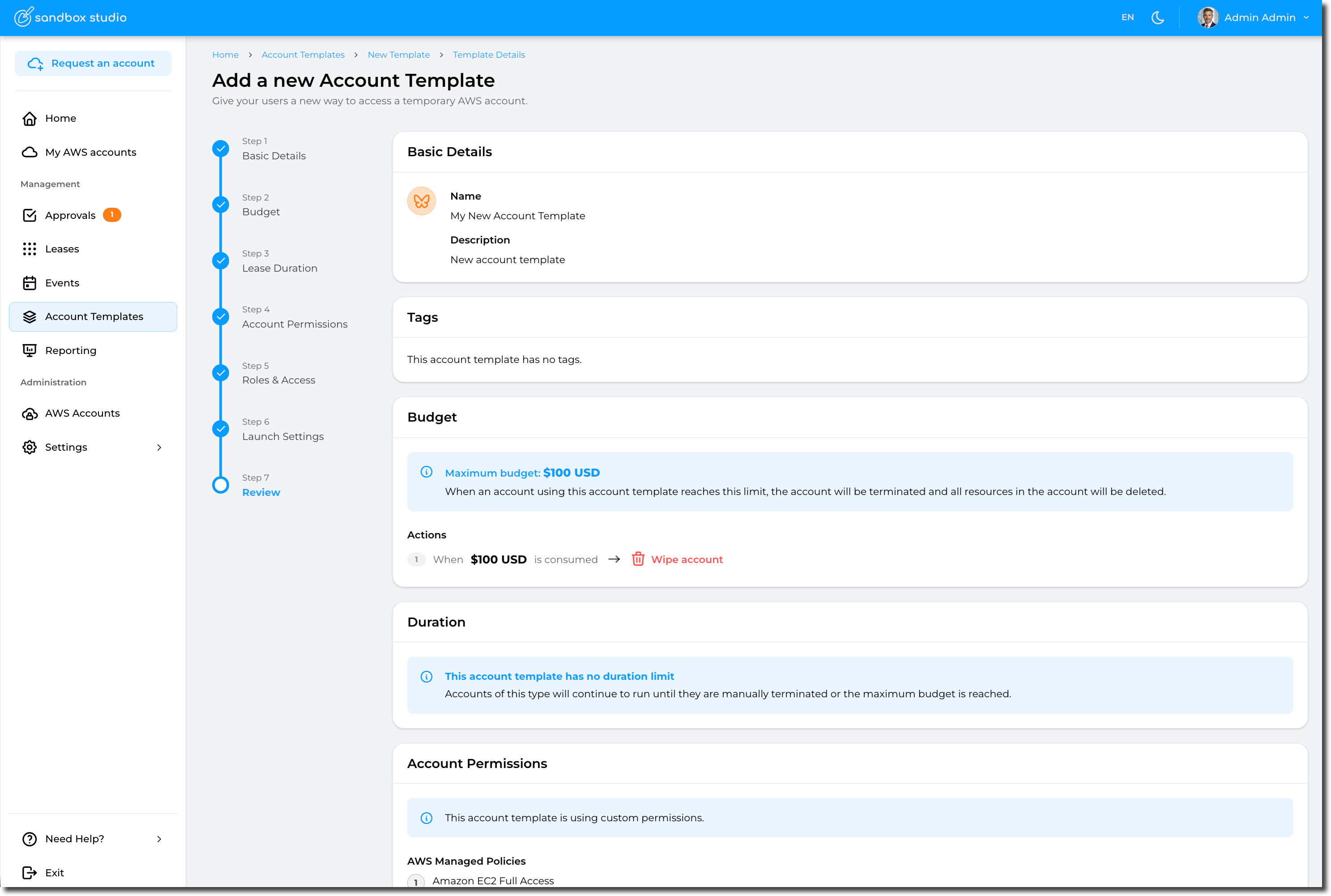Viewport: 1331px width, 896px height.
Task: Expand the Settings submenu
Action: pyautogui.click(x=159, y=448)
